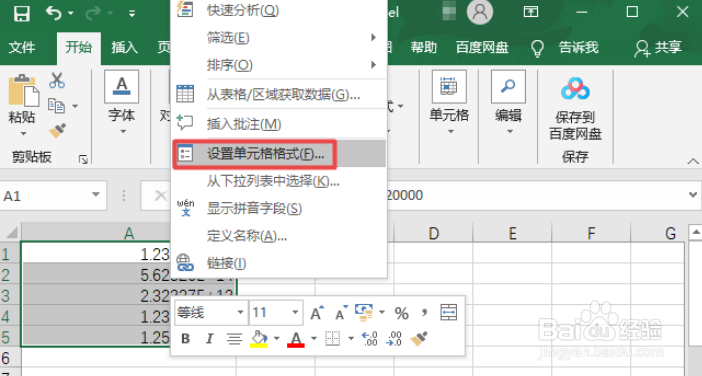Increase font size in mini toolbar
The height and width of the screenshot is (376, 702).
coord(317,312)
